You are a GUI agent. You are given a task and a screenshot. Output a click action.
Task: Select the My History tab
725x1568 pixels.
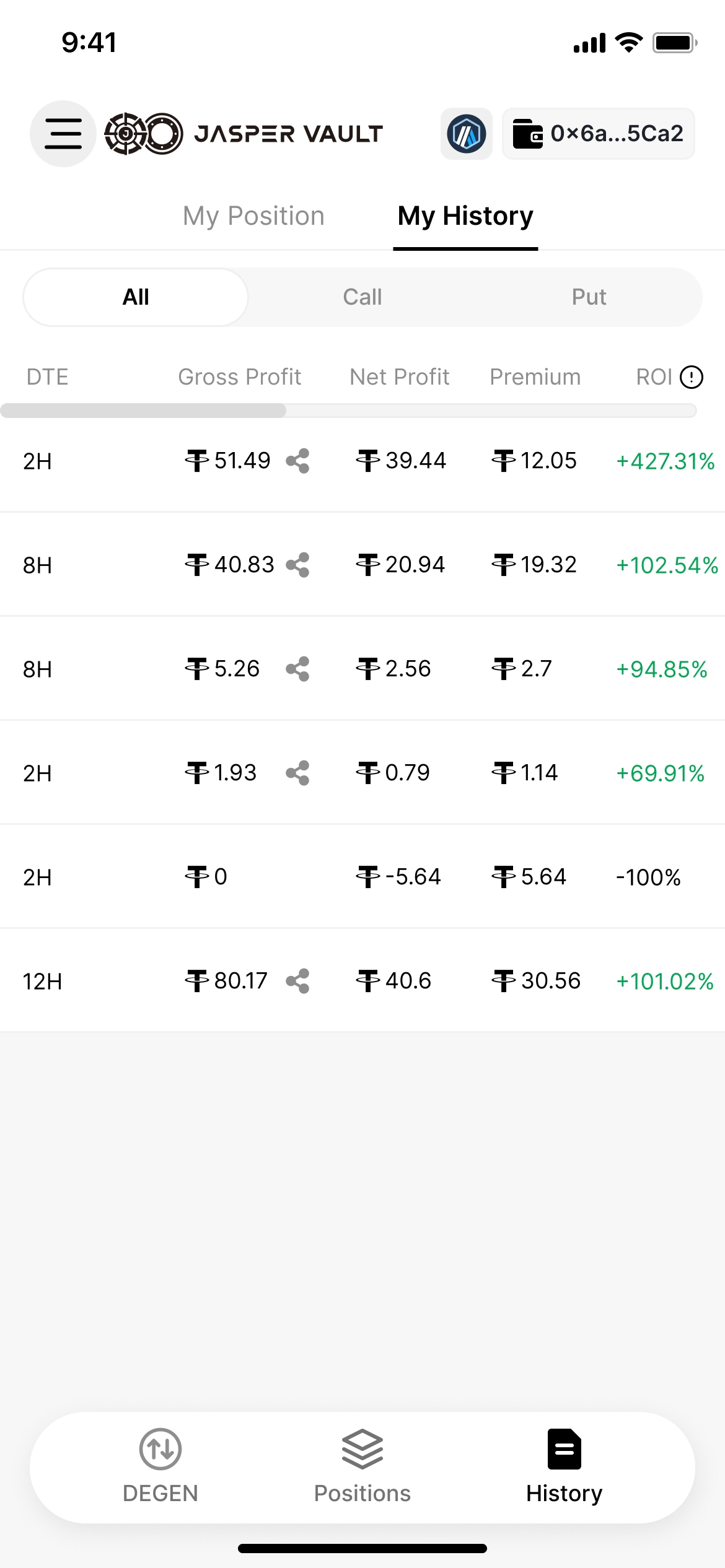(x=465, y=216)
